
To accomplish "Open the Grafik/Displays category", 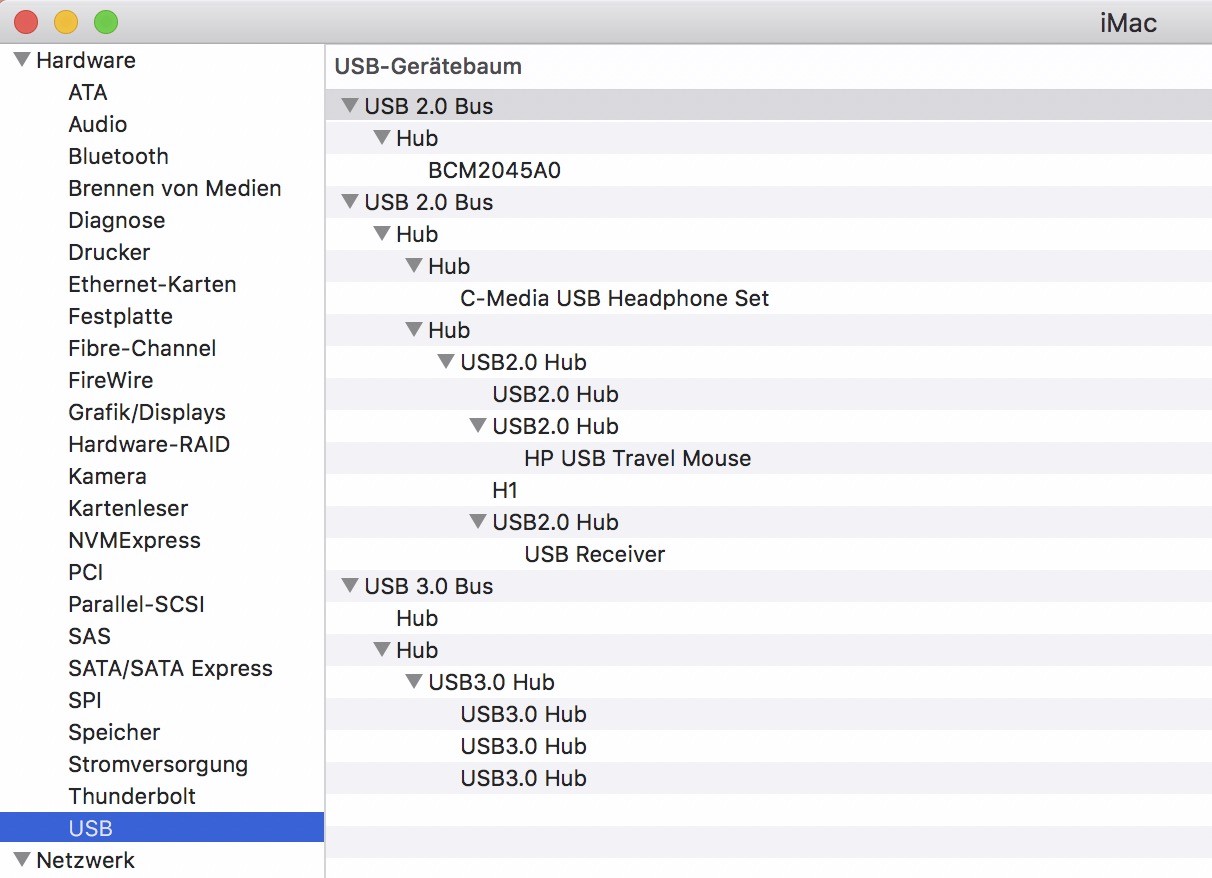I will tap(147, 413).
